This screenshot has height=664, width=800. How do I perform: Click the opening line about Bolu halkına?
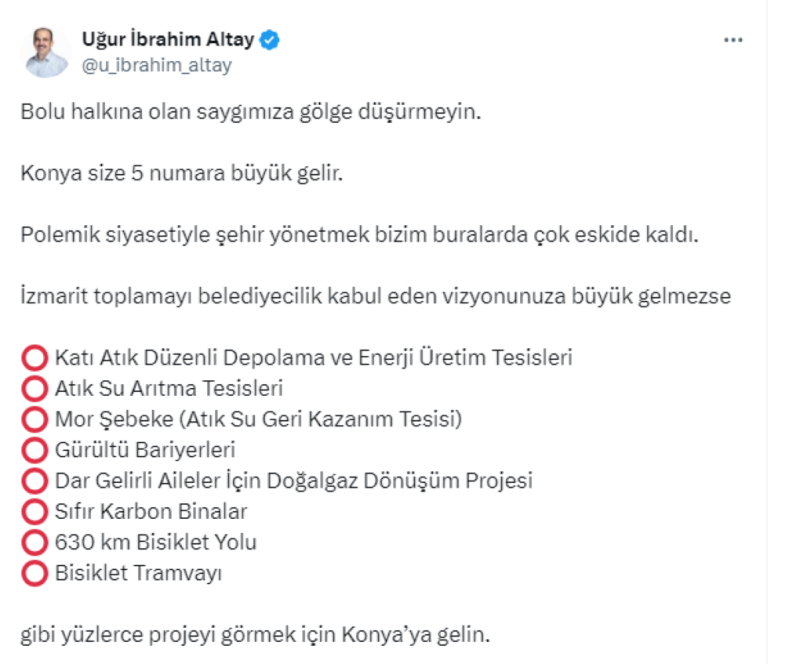251,111
